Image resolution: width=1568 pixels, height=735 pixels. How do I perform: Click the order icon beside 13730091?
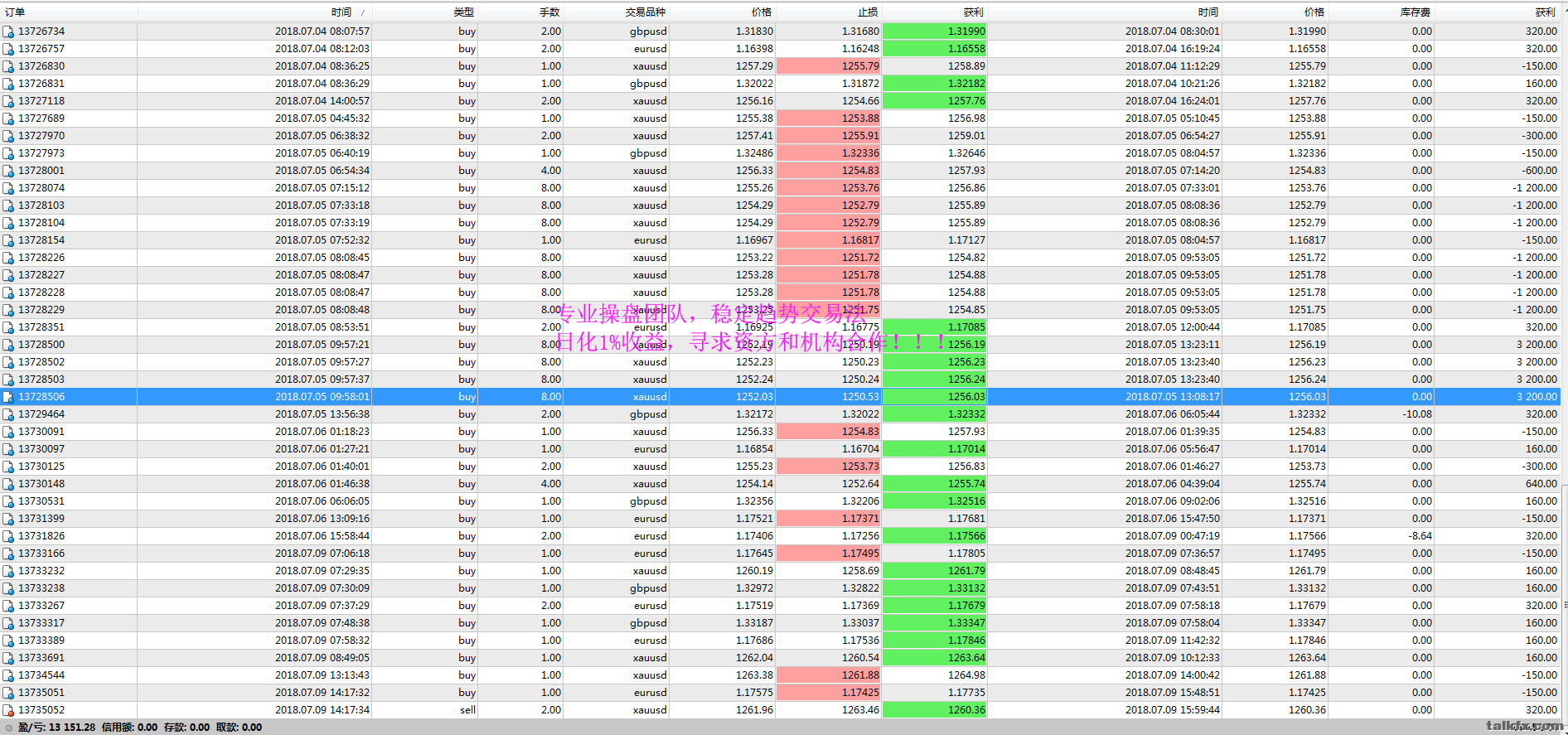8,432
